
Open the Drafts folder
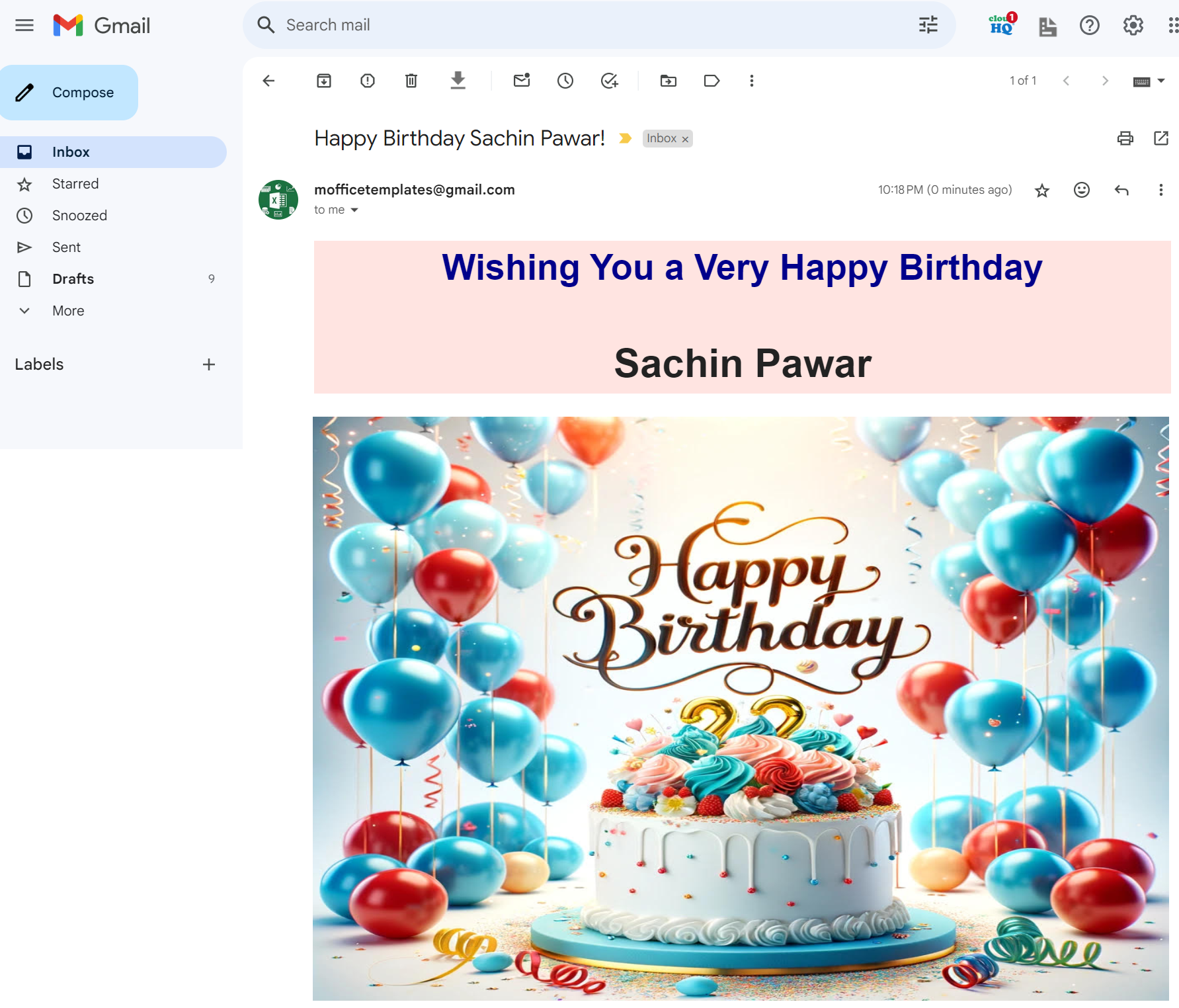click(x=73, y=279)
